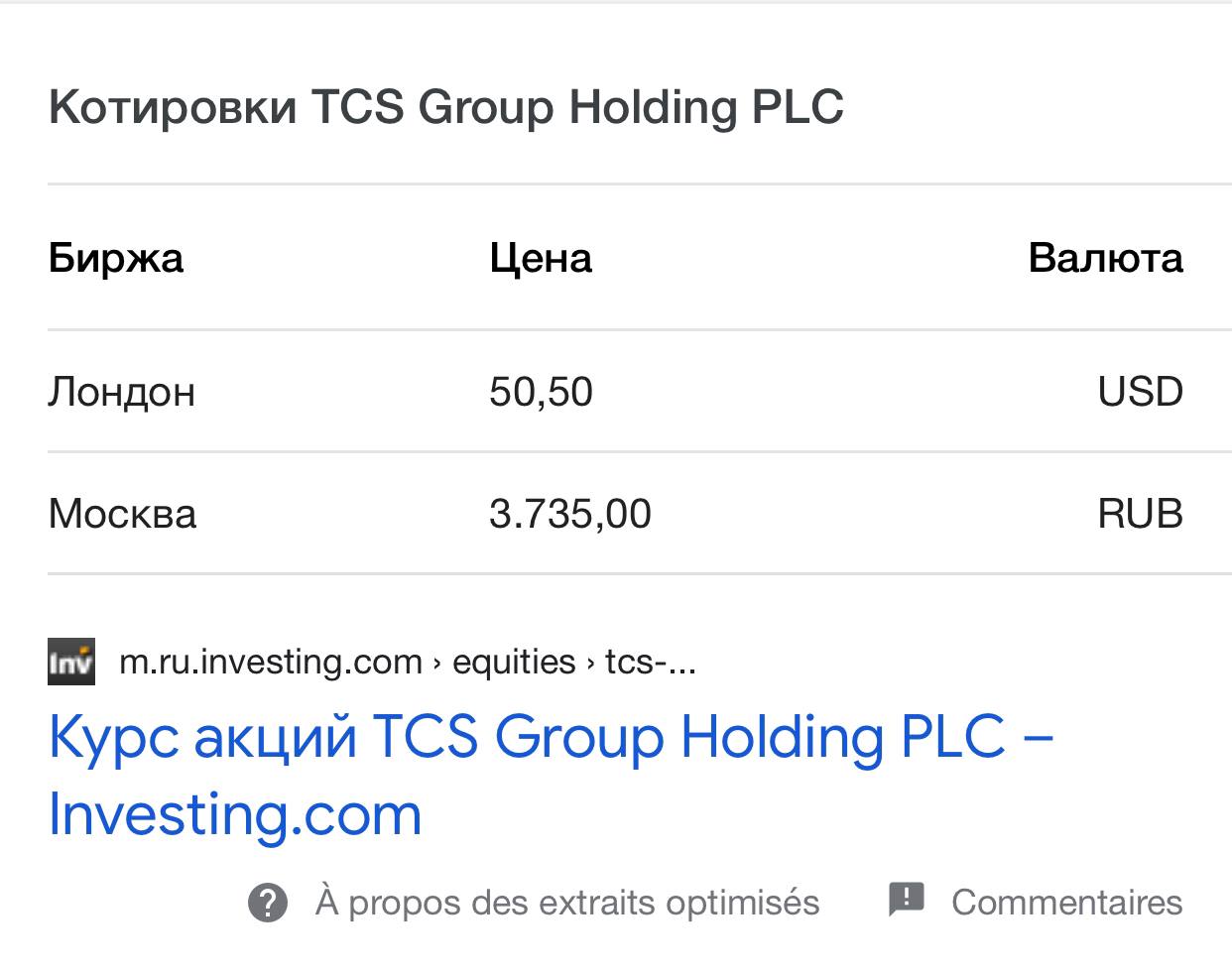
Task: Click the Валюта column header
Action: pos(1106,258)
